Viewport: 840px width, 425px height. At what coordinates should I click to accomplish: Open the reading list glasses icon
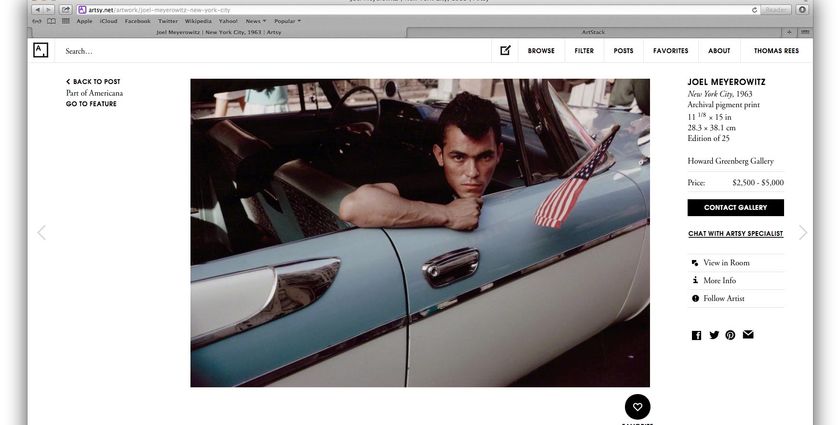37,21
